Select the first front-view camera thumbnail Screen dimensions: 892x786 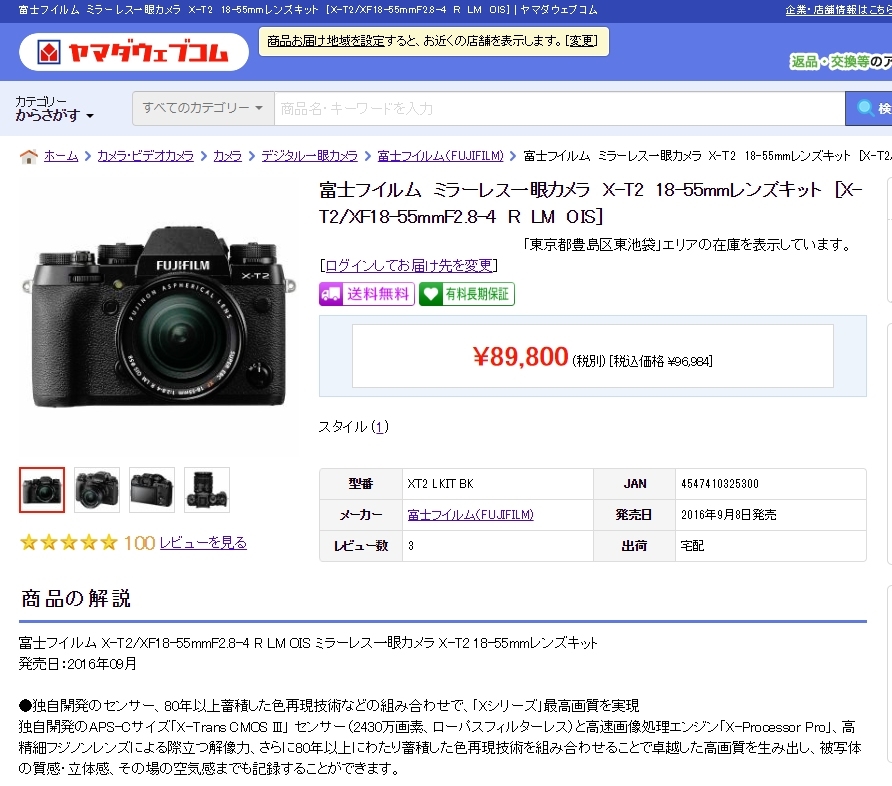tap(42, 490)
